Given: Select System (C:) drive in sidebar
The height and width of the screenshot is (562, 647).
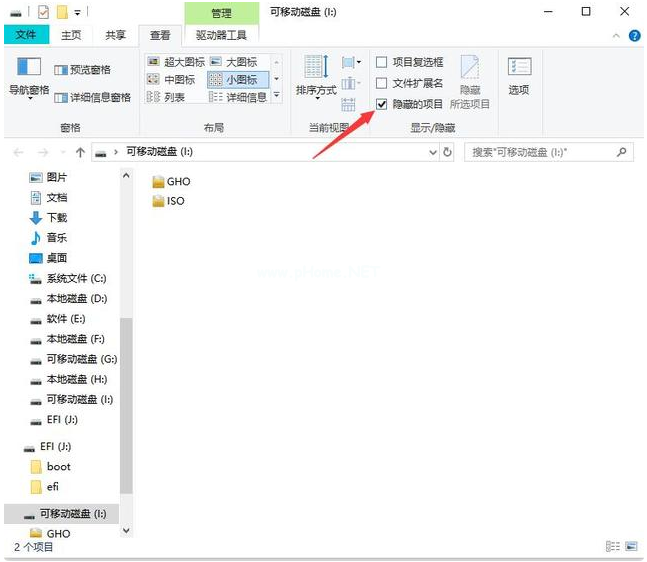Looking at the screenshot, I should click(x=75, y=278).
